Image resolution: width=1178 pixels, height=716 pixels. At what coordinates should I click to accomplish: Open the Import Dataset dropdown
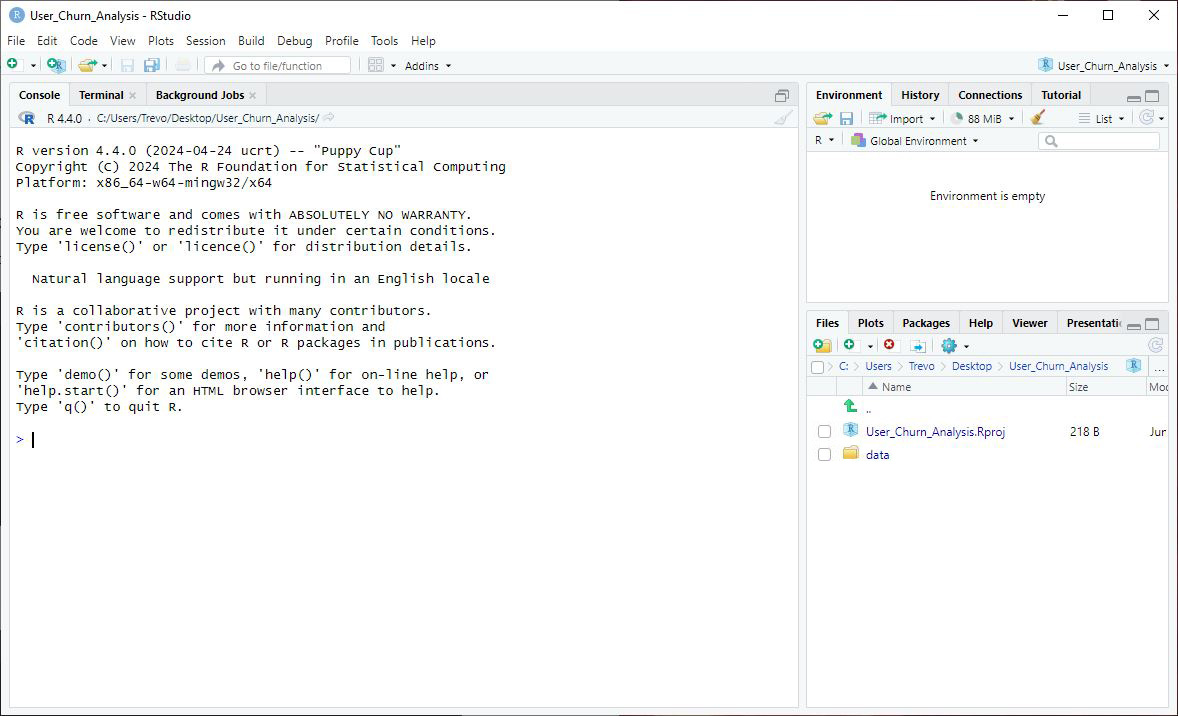902,118
